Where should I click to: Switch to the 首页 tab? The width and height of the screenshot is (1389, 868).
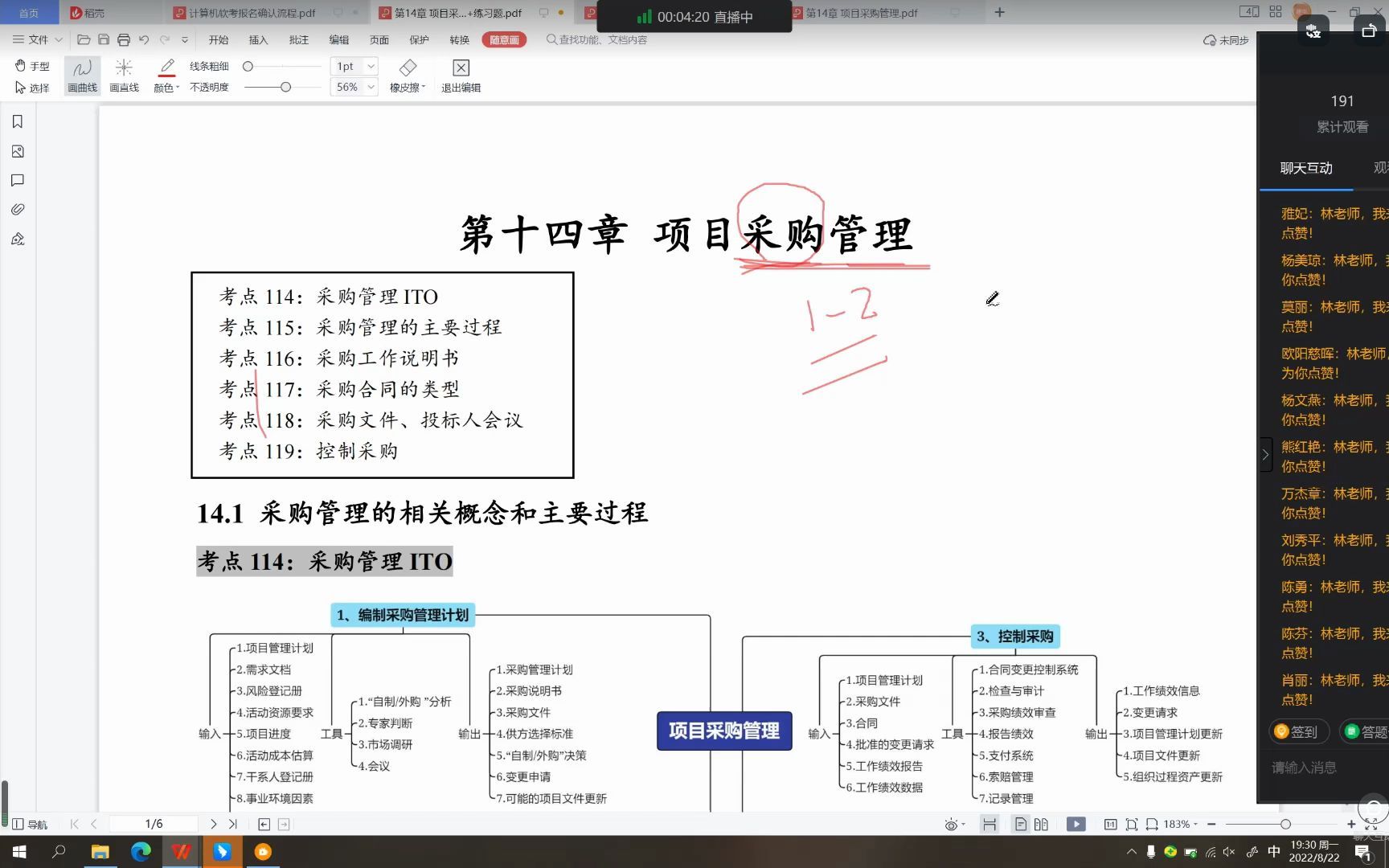(29, 13)
